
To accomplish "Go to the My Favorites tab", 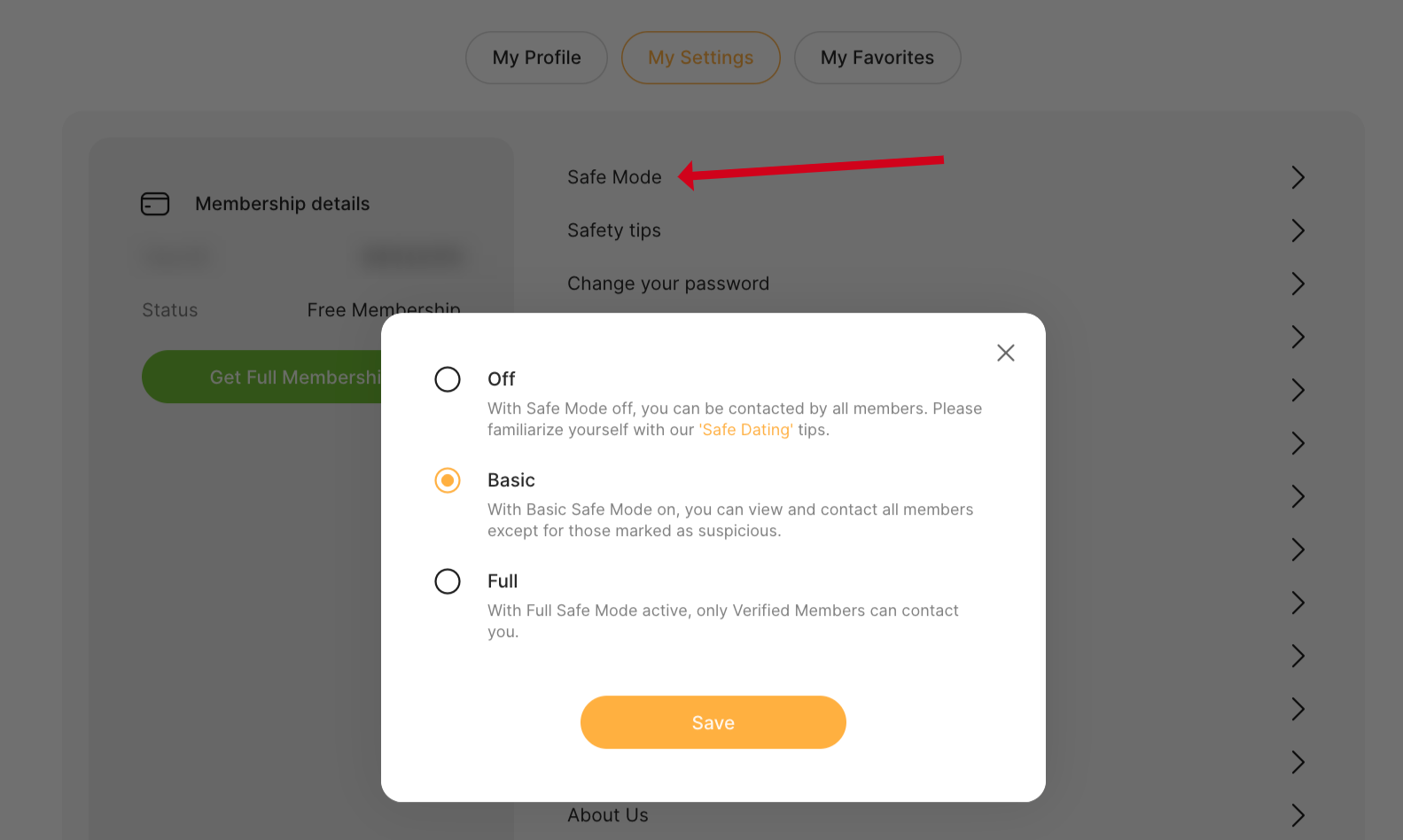I will click(877, 58).
